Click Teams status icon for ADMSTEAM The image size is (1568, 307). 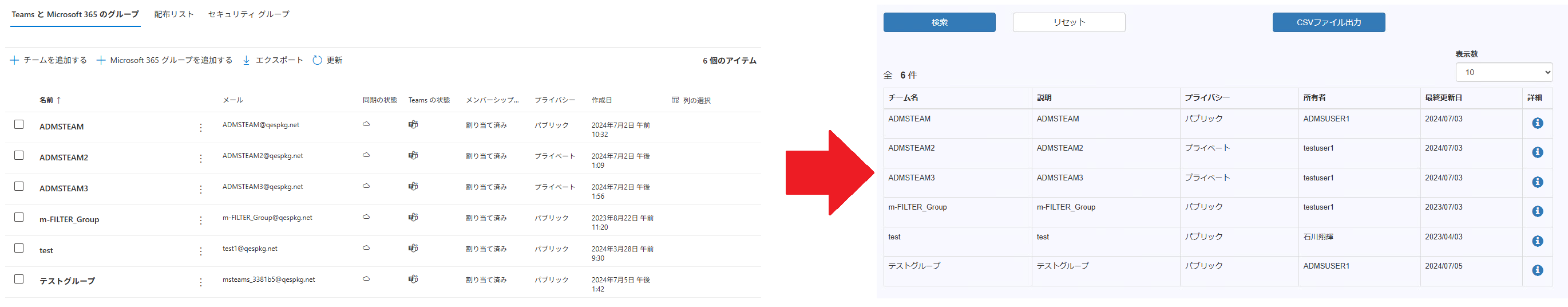[413, 124]
